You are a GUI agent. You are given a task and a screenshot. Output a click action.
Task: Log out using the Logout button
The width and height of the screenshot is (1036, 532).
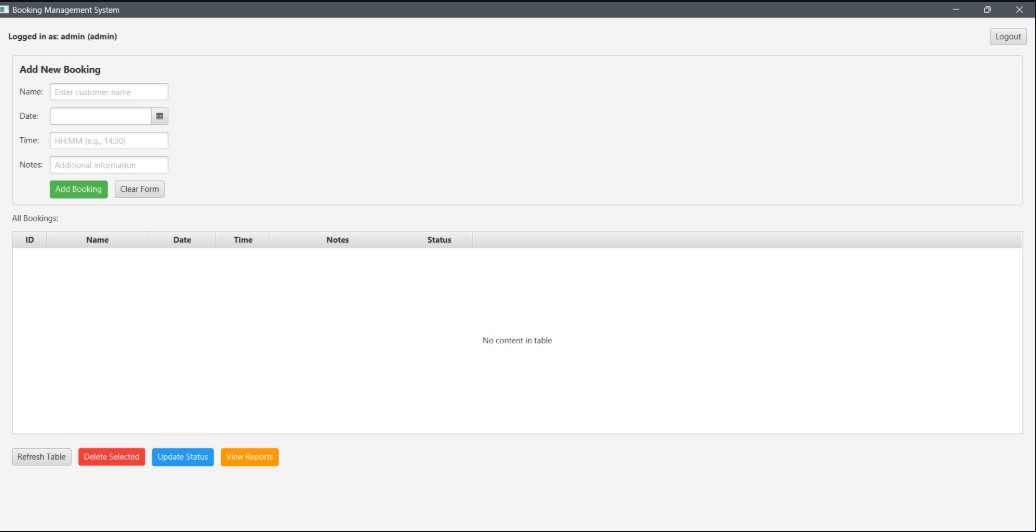(1008, 37)
